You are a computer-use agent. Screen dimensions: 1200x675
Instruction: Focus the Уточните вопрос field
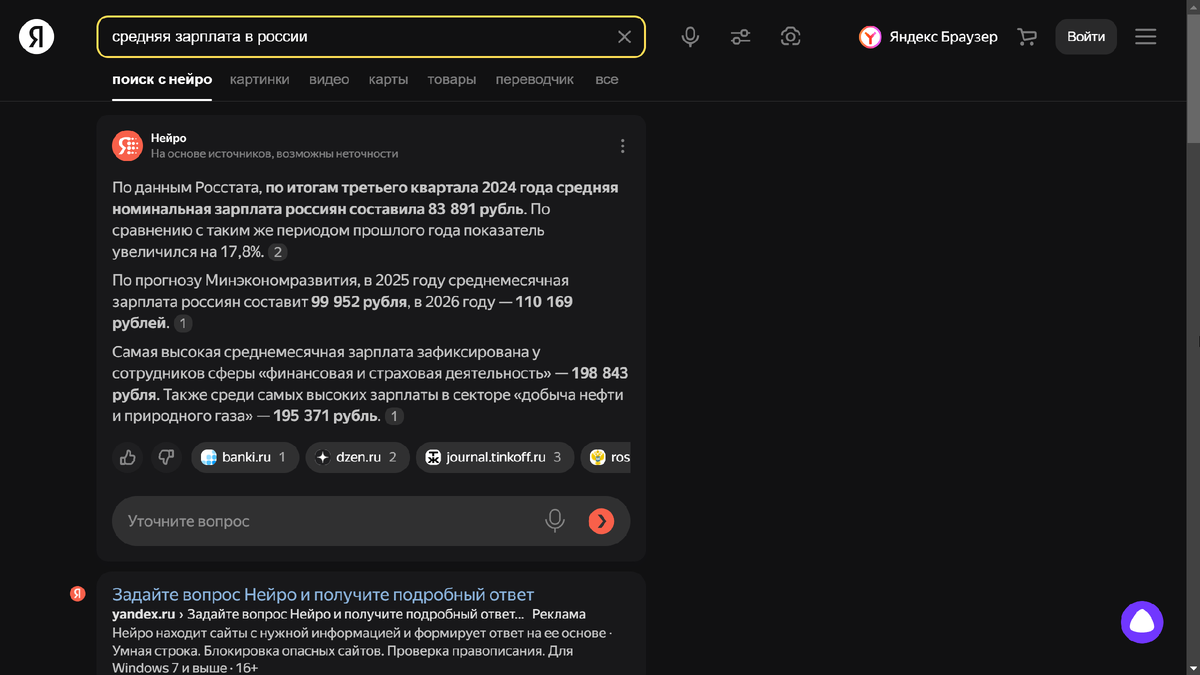[x=330, y=521]
